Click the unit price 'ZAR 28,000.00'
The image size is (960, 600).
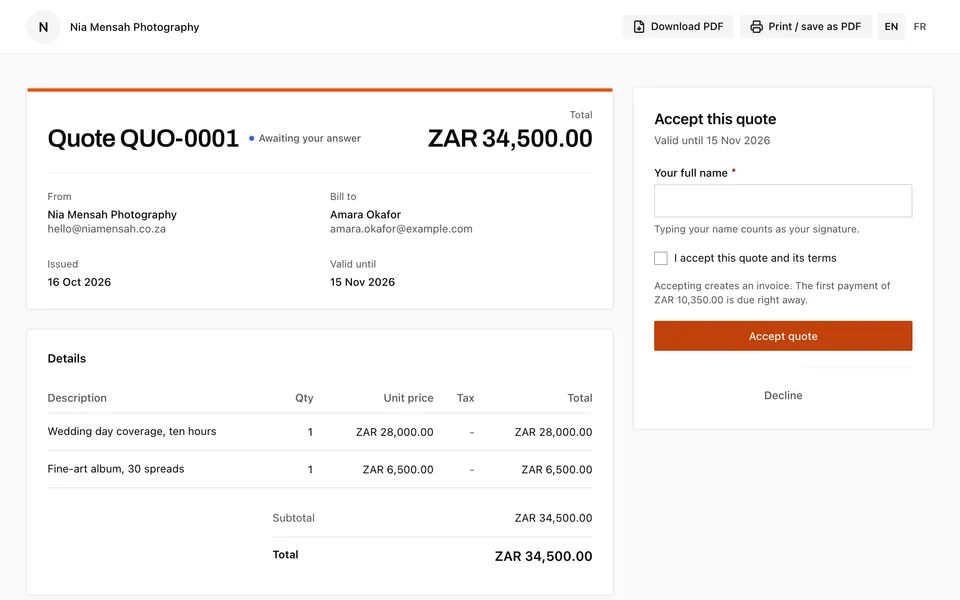[395, 432]
